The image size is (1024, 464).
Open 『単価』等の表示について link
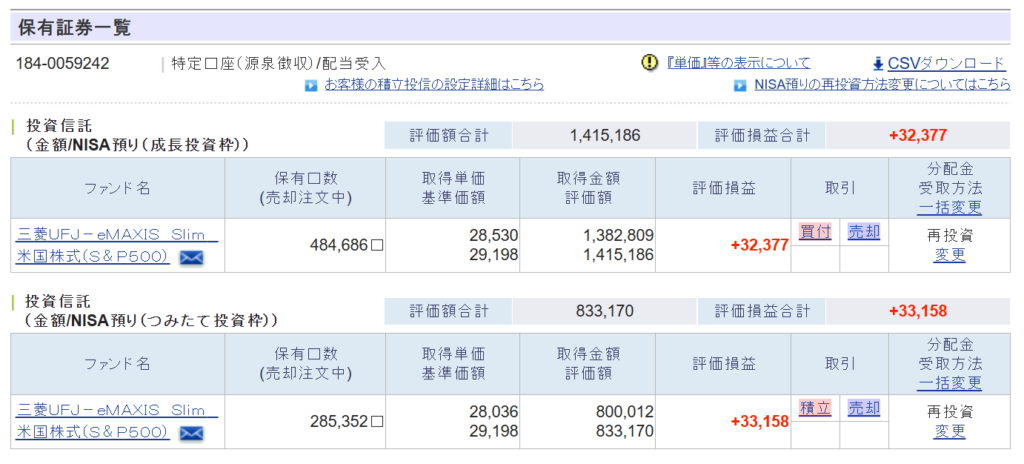pos(738,63)
